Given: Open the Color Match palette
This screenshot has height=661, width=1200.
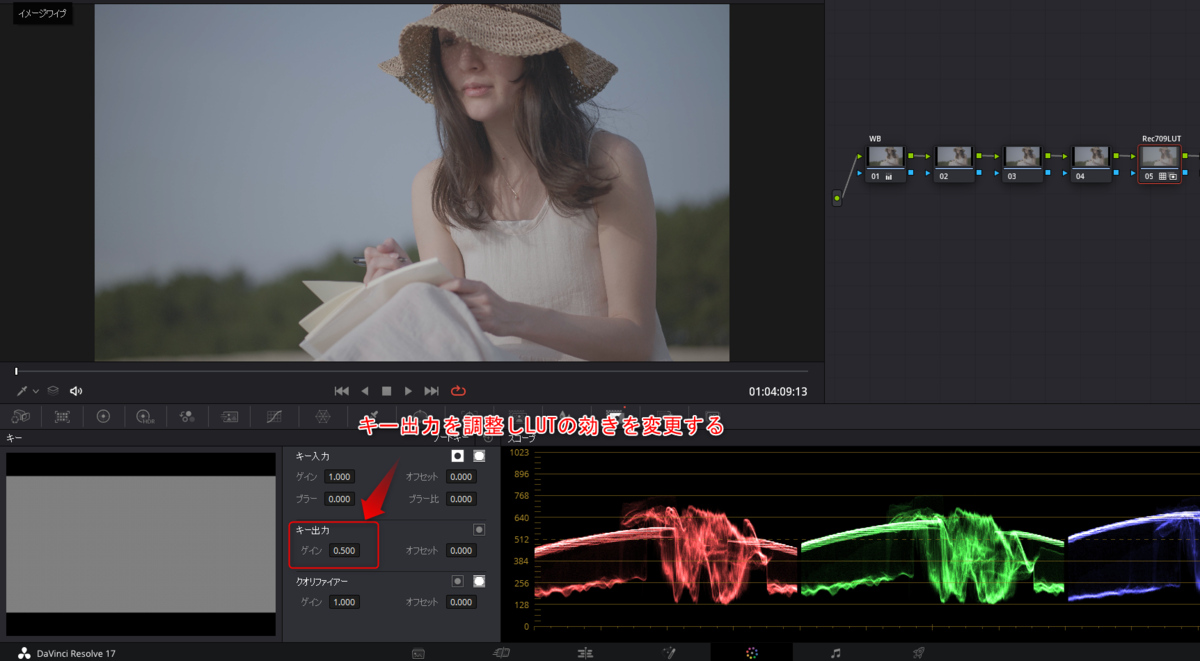Looking at the screenshot, I should point(62,416).
